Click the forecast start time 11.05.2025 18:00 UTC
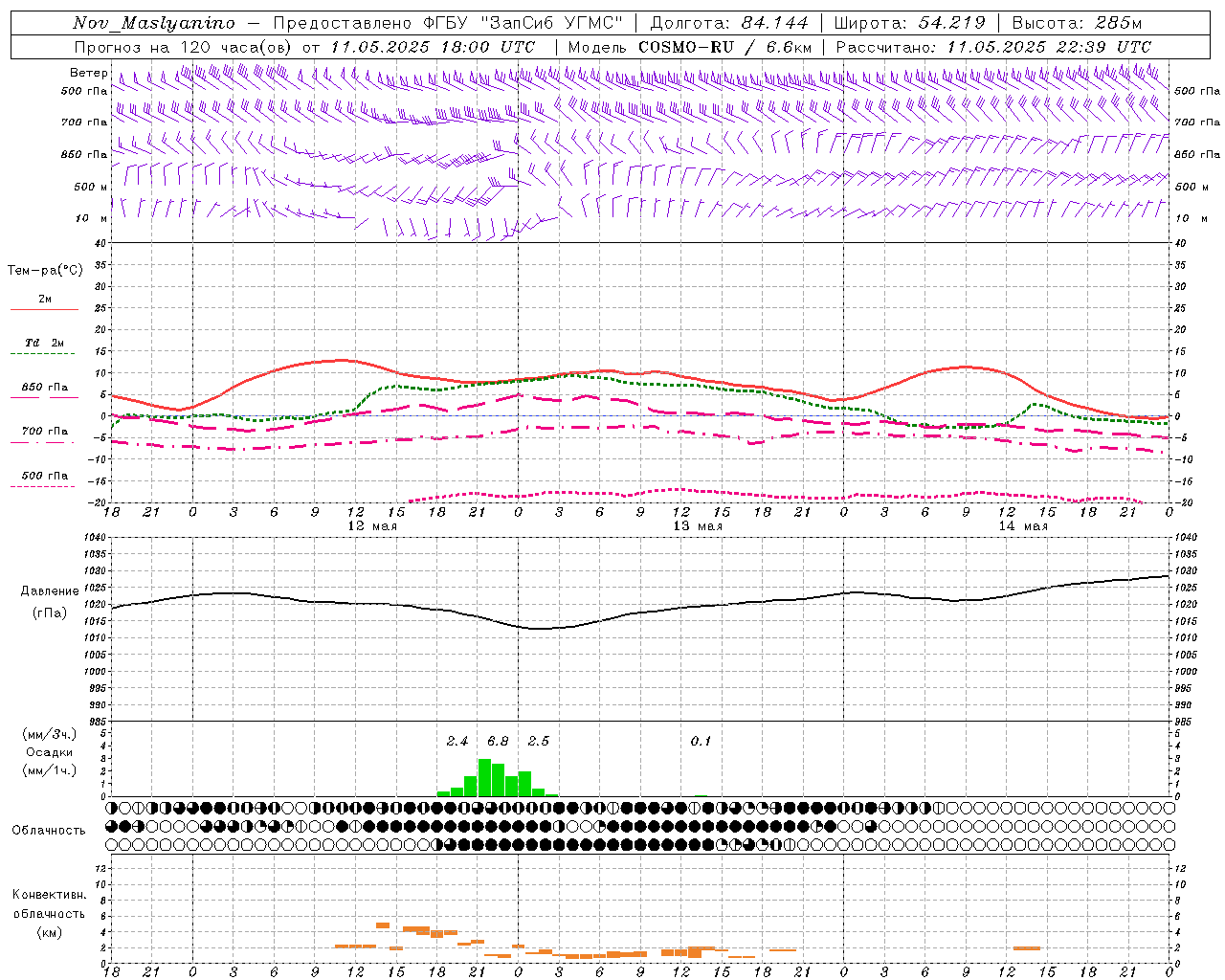Screen dimensions: 1225x980 click(x=433, y=46)
